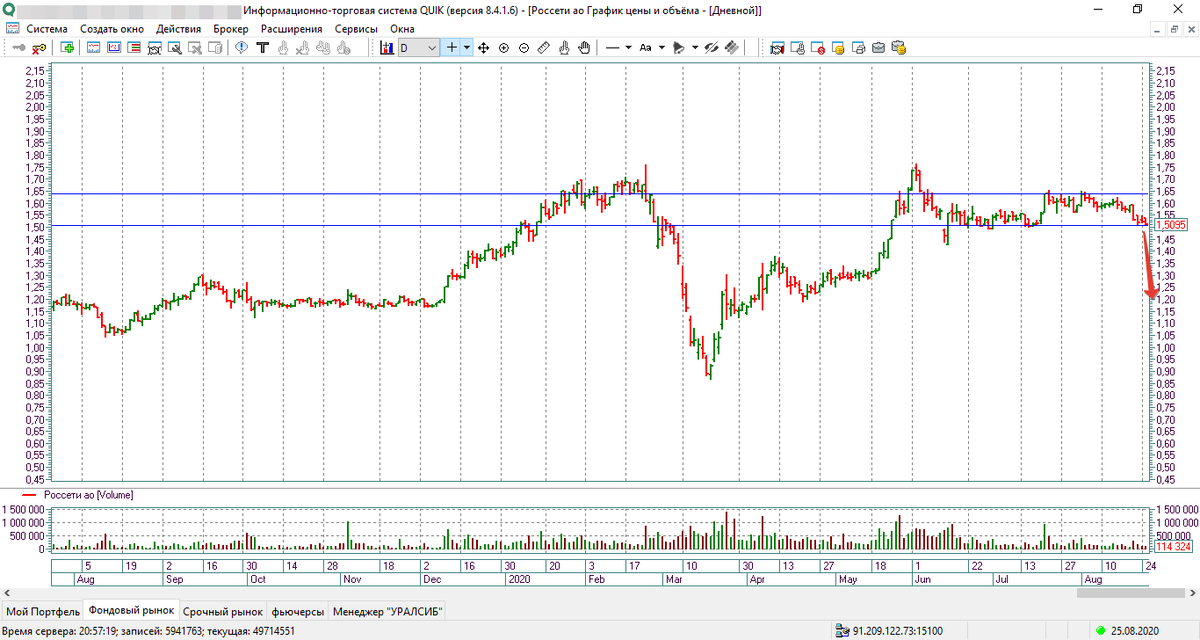The image size is (1200, 640).
Task: Click the red list table icon
Action: 133,47
